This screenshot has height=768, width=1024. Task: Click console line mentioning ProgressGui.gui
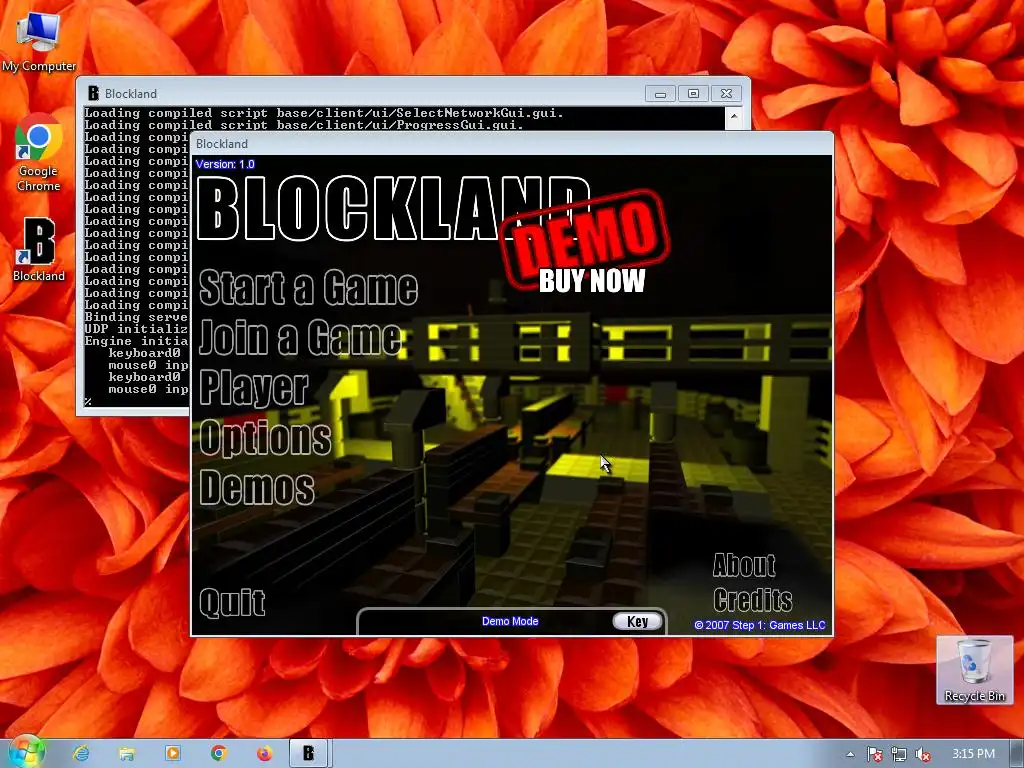point(304,125)
